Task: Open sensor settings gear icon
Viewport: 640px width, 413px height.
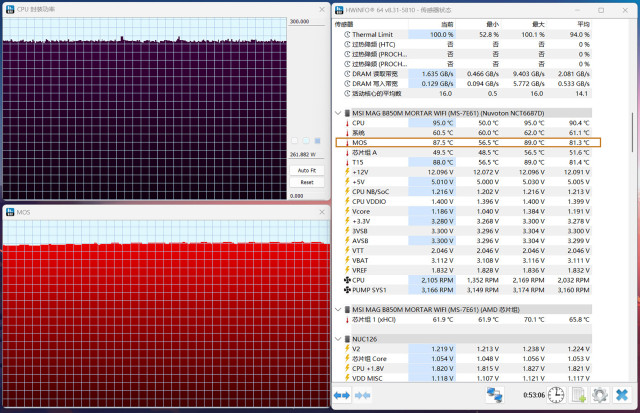Action: coord(599,395)
